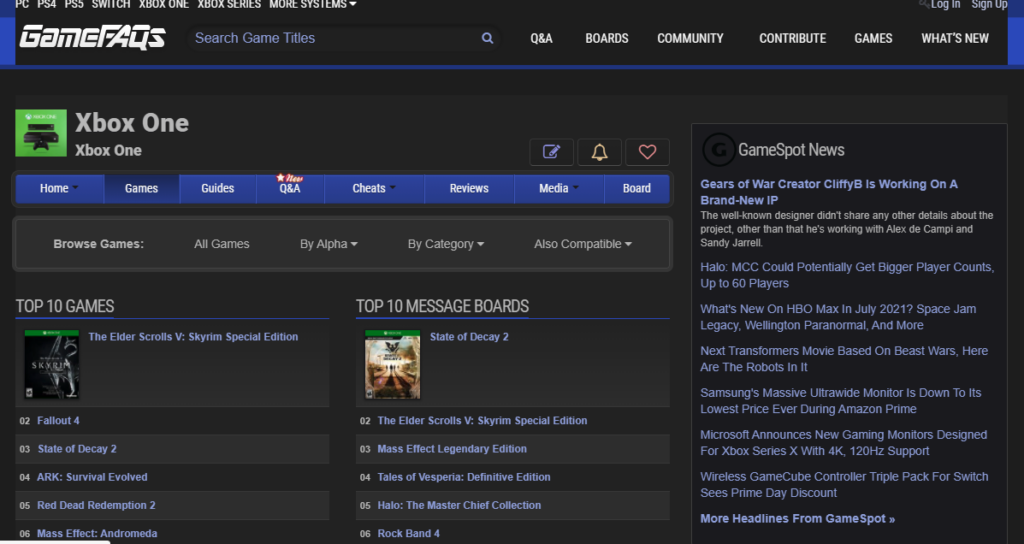Open What's New On HBO Max article
The width and height of the screenshot is (1024, 544).
click(838, 317)
